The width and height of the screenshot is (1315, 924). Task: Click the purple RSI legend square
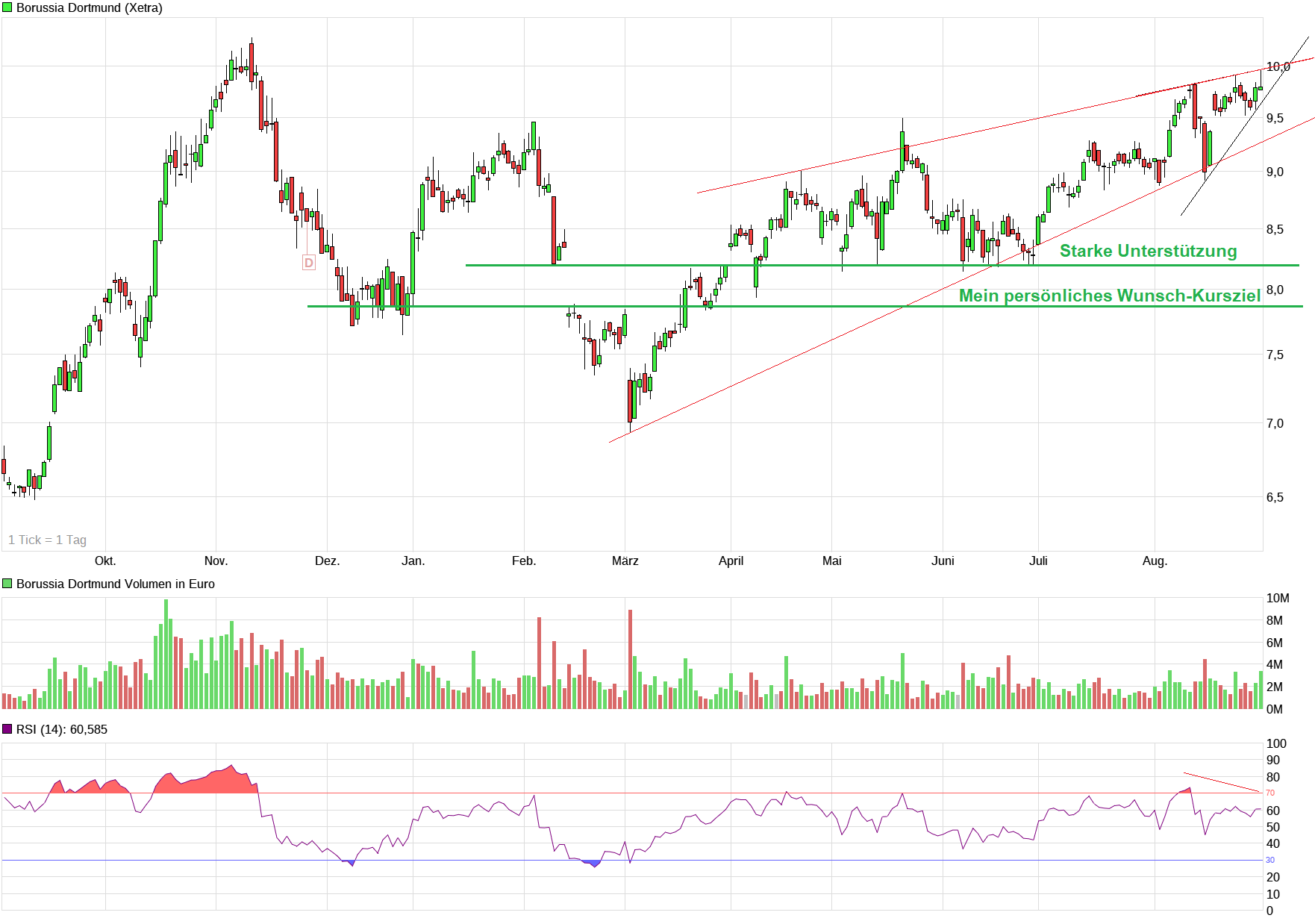[7, 729]
